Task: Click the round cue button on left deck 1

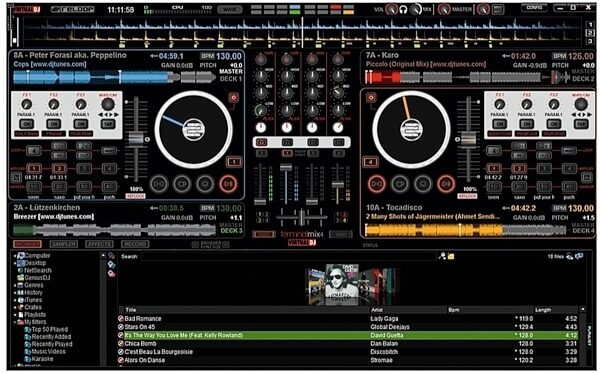Action: point(205,184)
